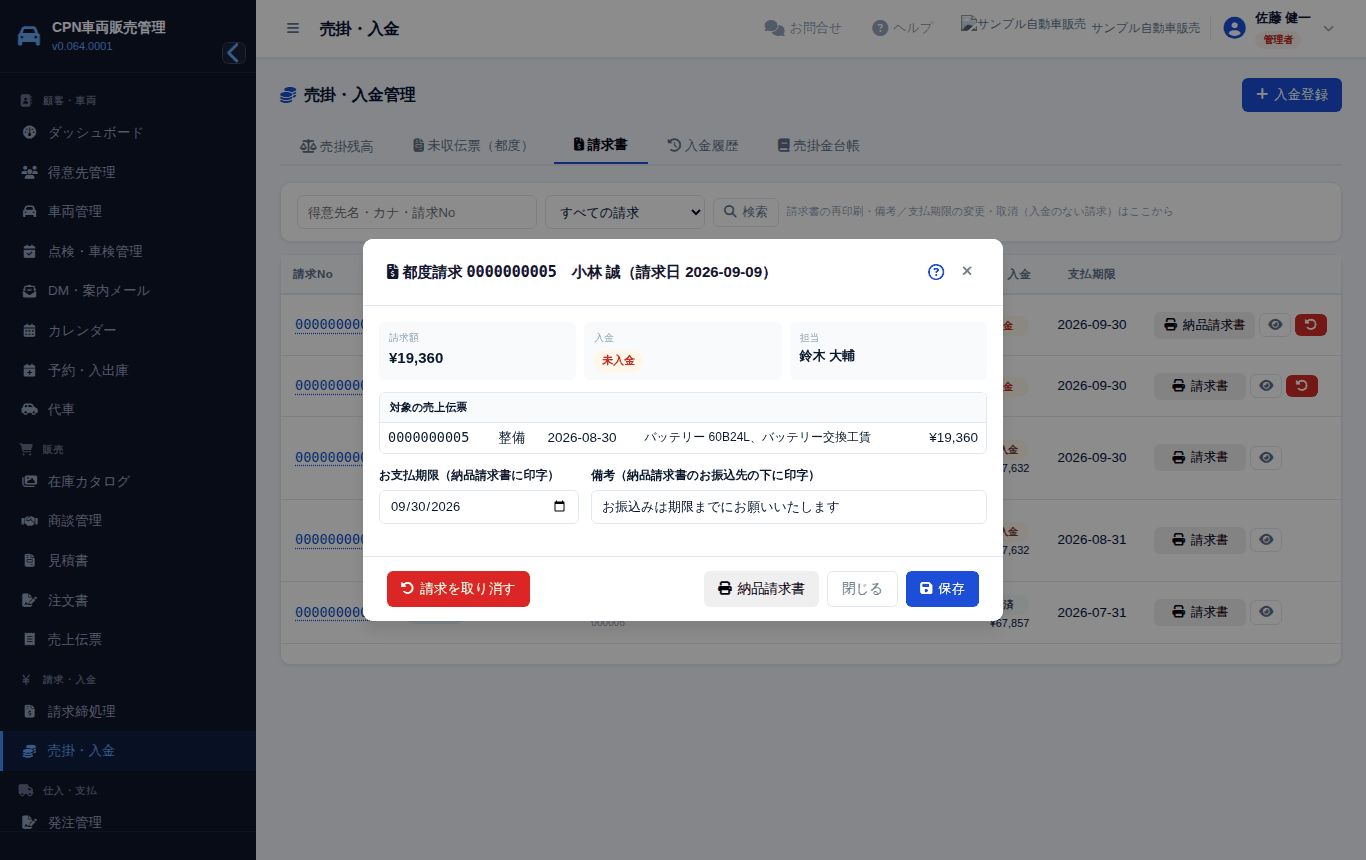This screenshot has height=860, width=1366.
Task: Switch to the 未収伝票（都度） tab
Action: pos(470,146)
